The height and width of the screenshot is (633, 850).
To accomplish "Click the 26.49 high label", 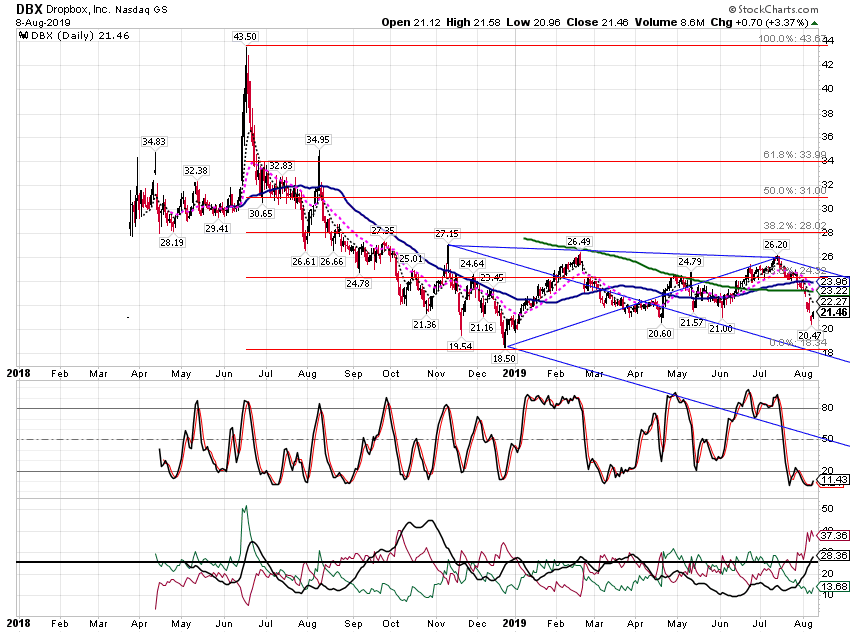I will [579, 242].
